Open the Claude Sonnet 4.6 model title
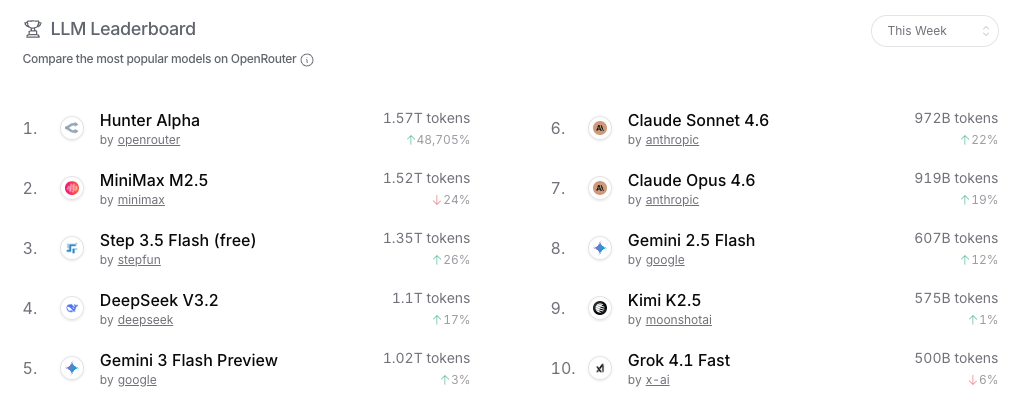 [698, 121]
